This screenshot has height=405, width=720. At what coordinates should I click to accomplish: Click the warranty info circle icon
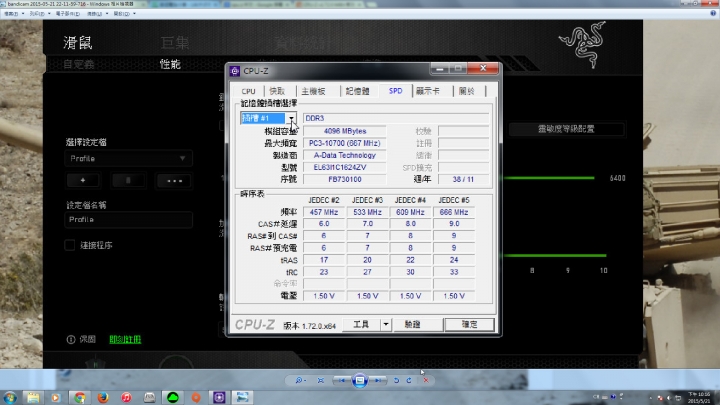[71, 339]
